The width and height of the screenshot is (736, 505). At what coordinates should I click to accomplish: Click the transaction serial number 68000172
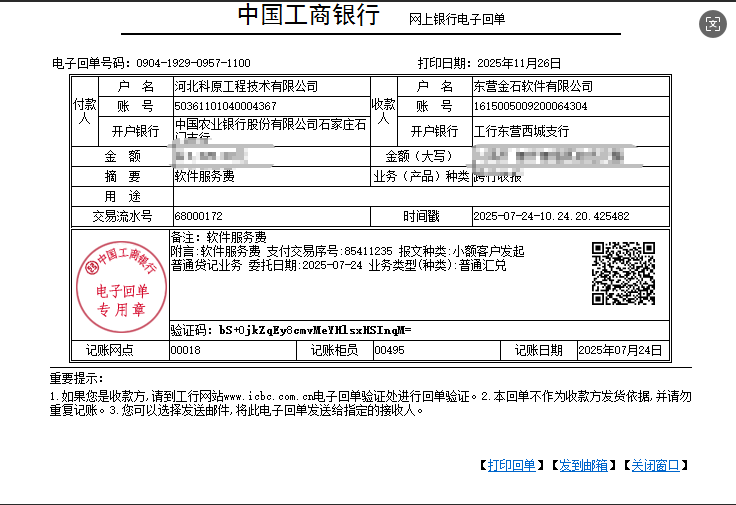[x=198, y=216]
